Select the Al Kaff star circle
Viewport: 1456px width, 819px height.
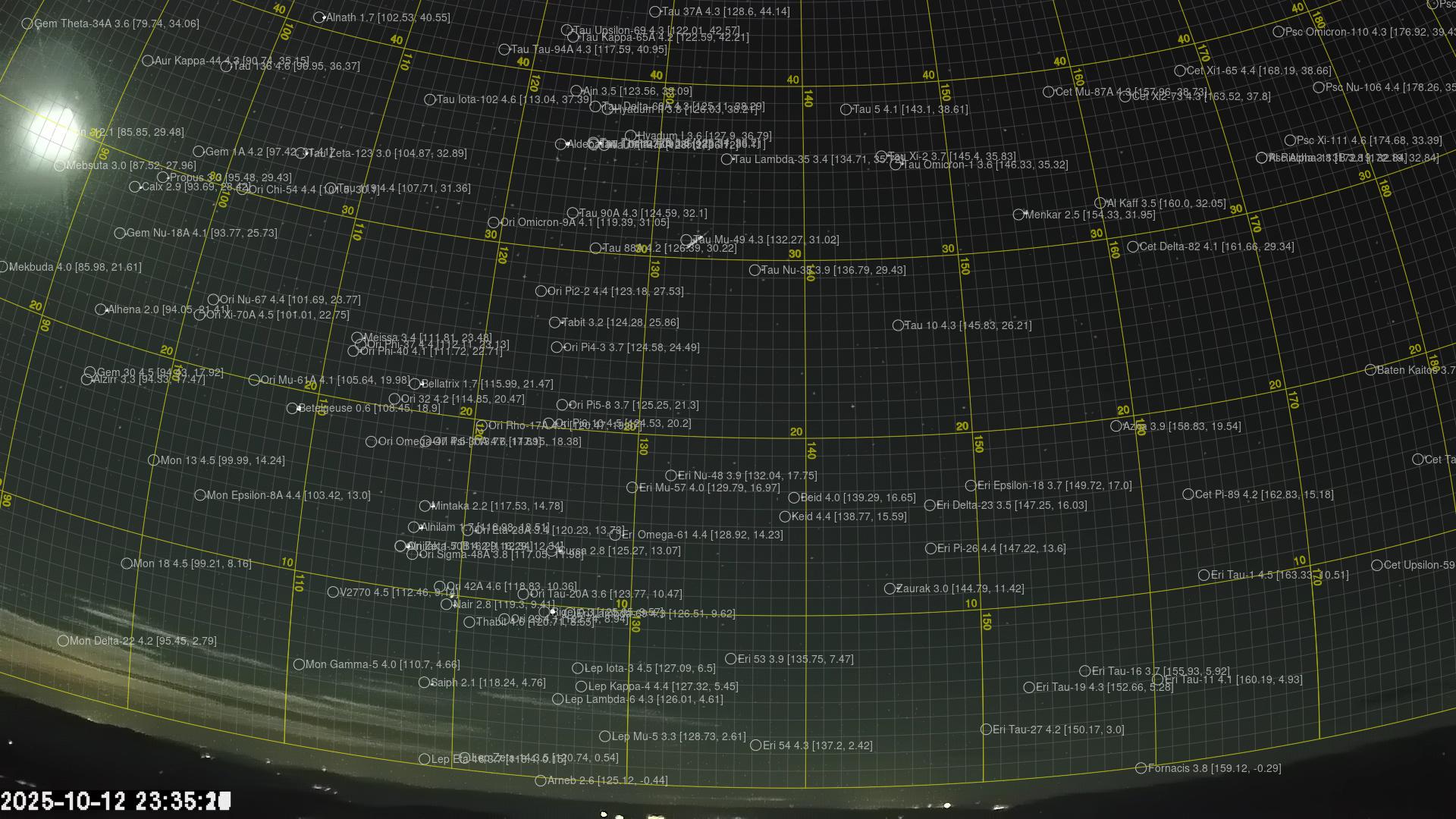(x=1100, y=204)
